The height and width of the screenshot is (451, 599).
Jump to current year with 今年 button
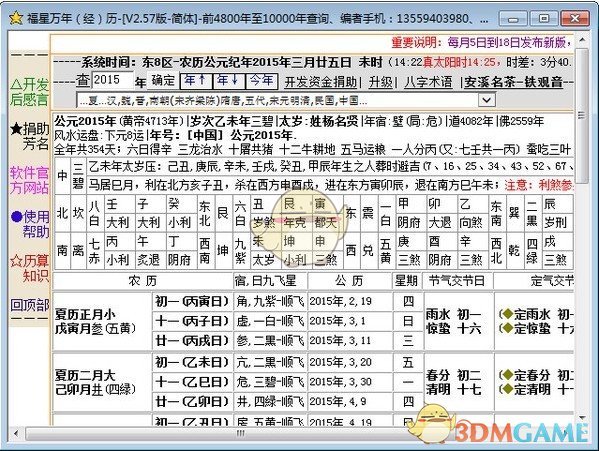(x=261, y=81)
